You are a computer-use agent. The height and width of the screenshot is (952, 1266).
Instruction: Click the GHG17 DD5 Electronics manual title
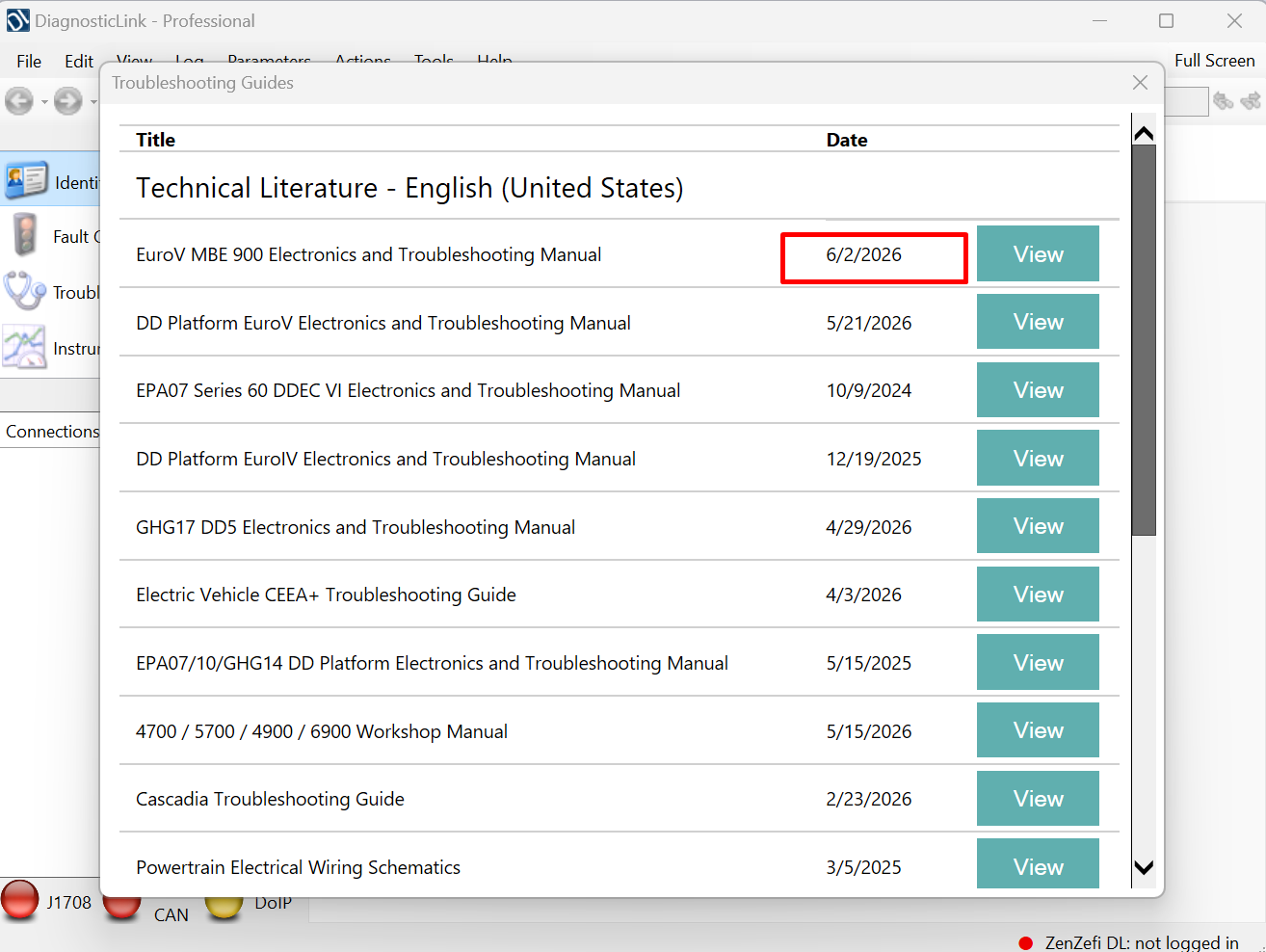[x=356, y=527]
